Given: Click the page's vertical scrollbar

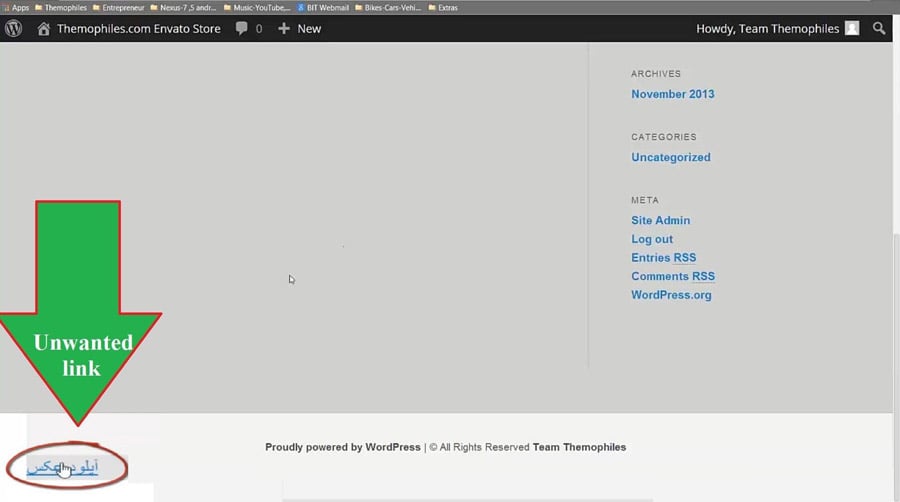Looking at the screenshot, I should (x=894, y=300).
